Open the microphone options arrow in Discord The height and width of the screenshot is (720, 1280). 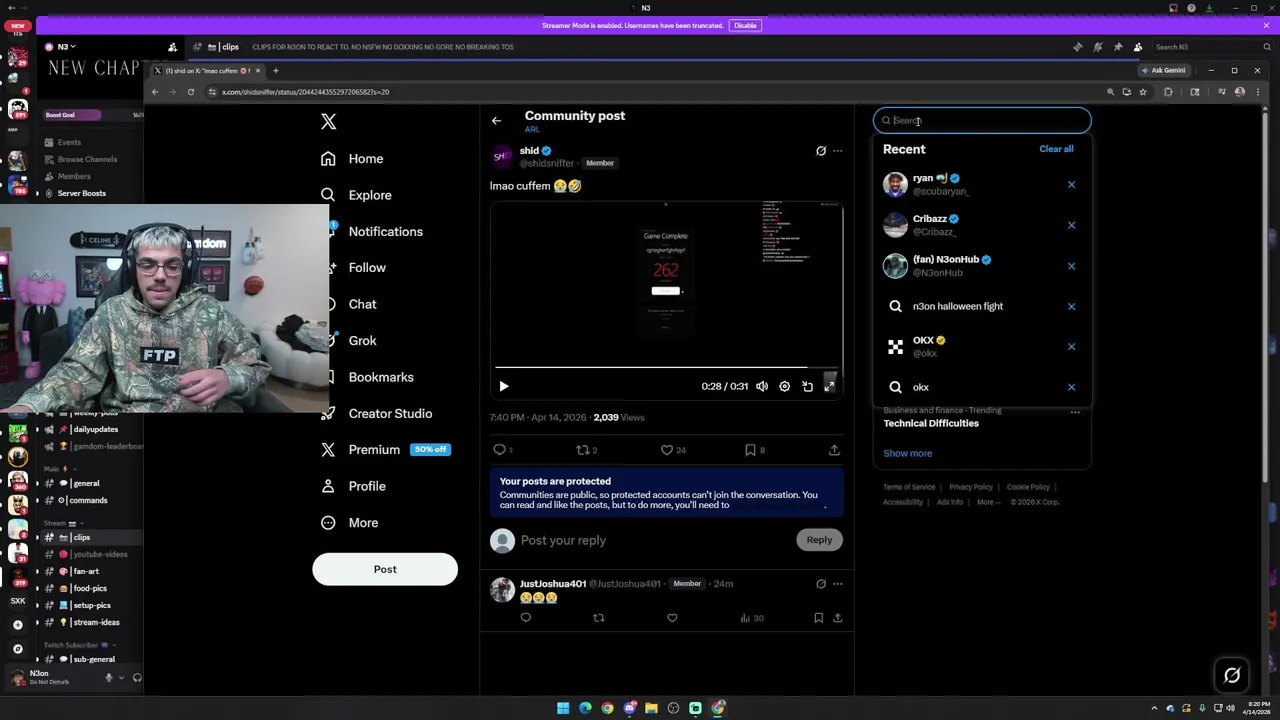pyautogui.click(x=121, y=678)
